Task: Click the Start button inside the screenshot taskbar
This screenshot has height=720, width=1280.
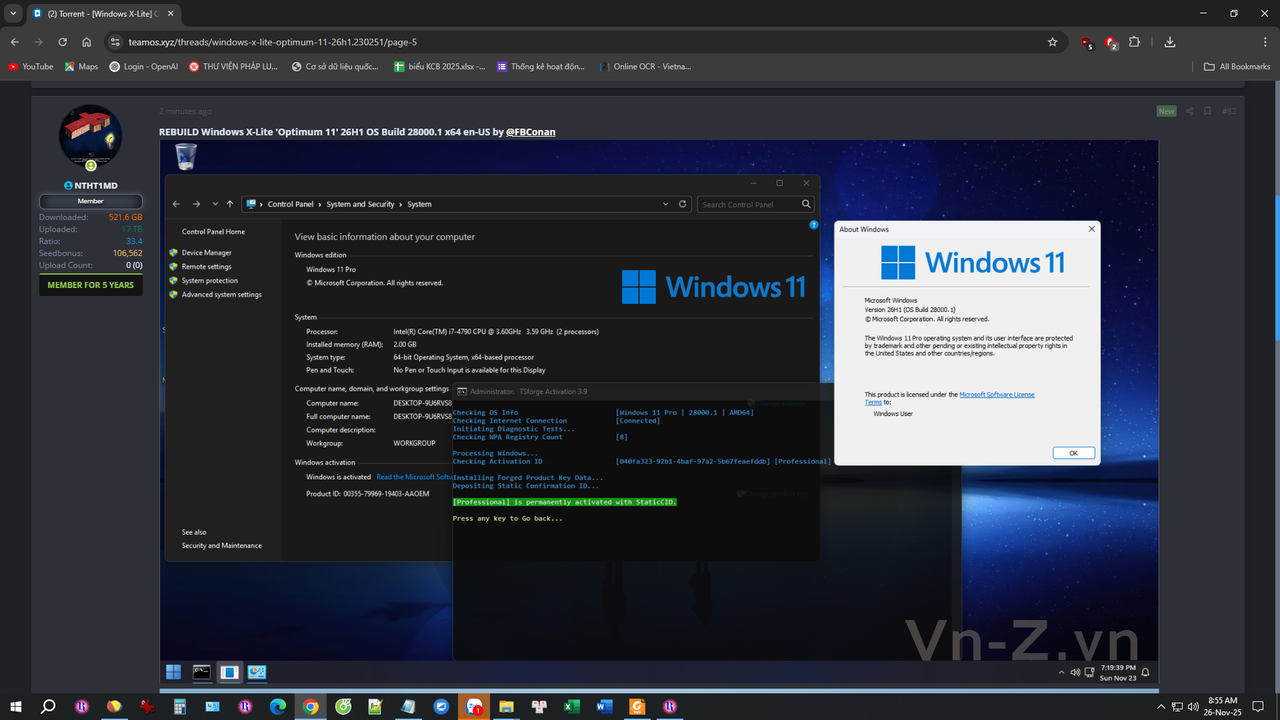Action: 173,672
